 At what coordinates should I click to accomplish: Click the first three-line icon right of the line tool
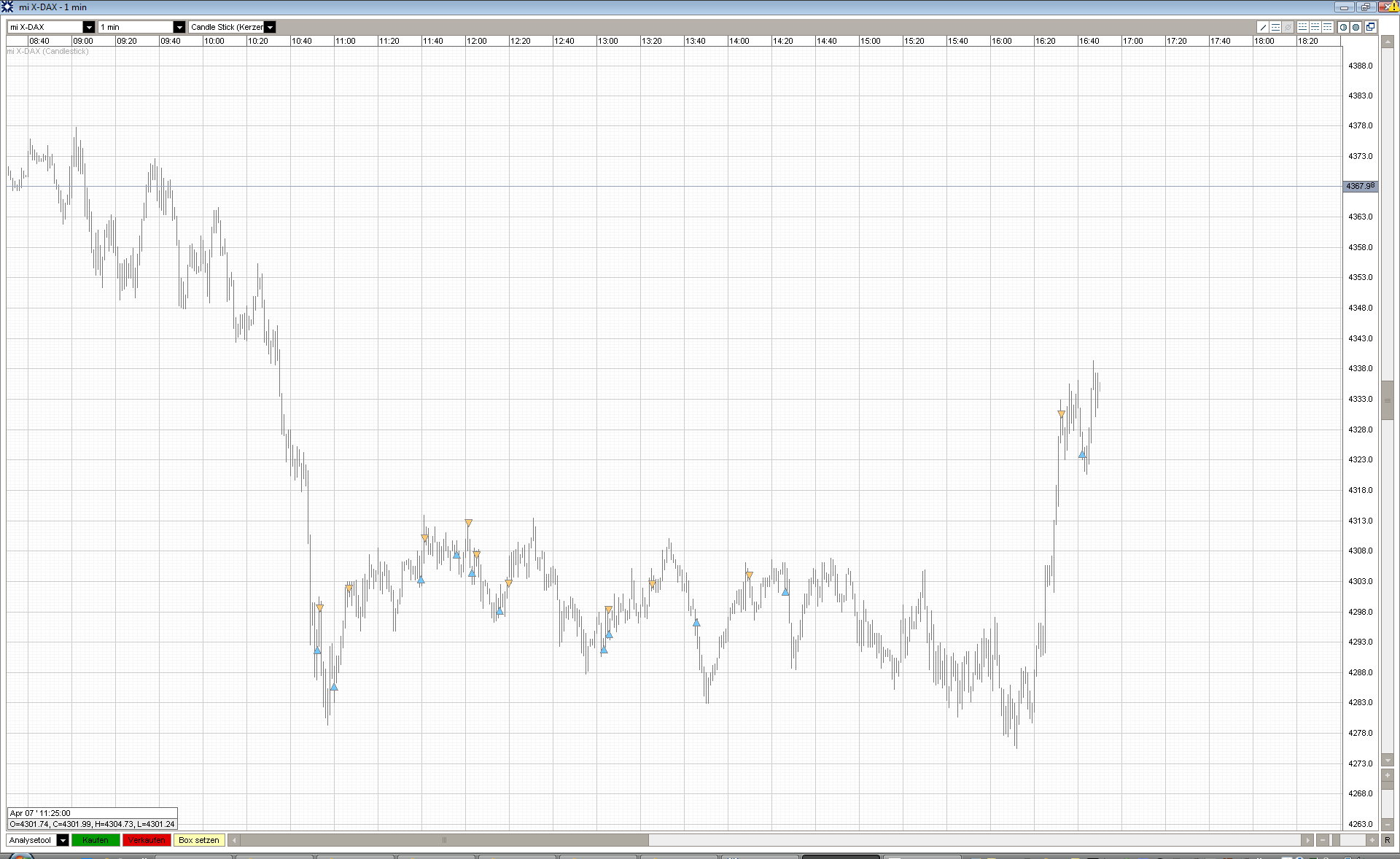click(1275, 27)
